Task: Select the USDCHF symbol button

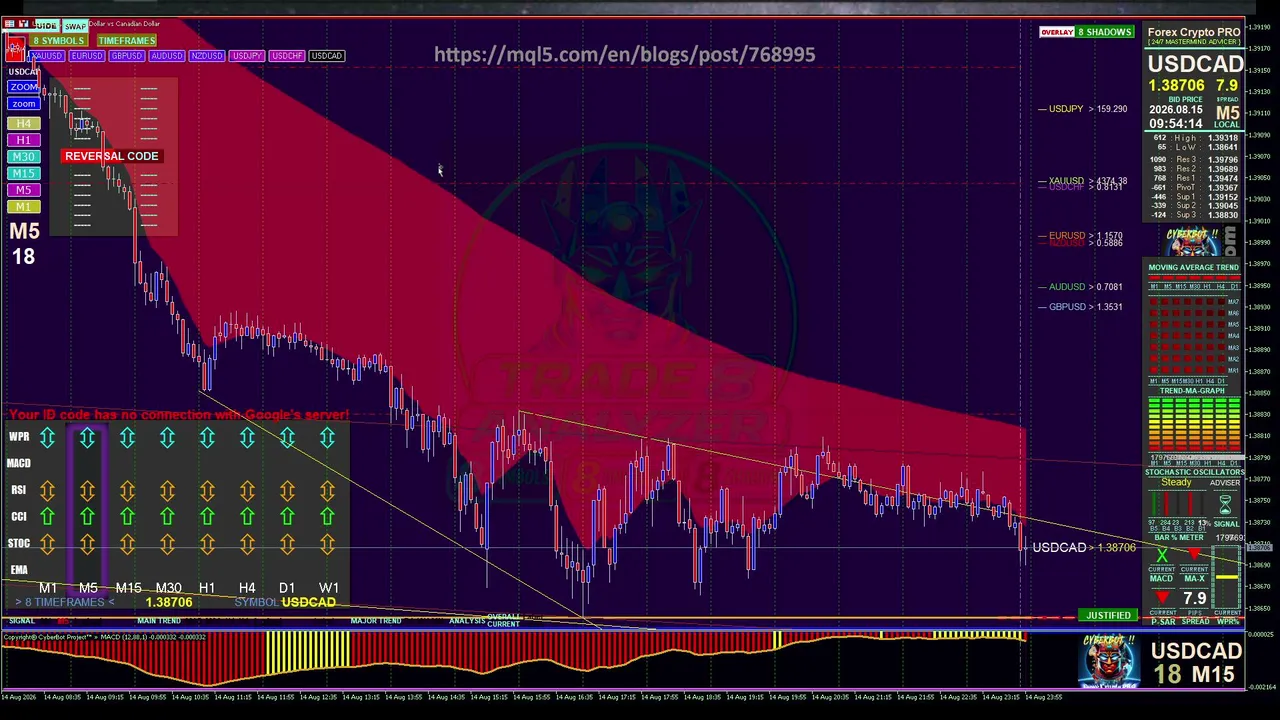Action: click(x=287, y=56)
